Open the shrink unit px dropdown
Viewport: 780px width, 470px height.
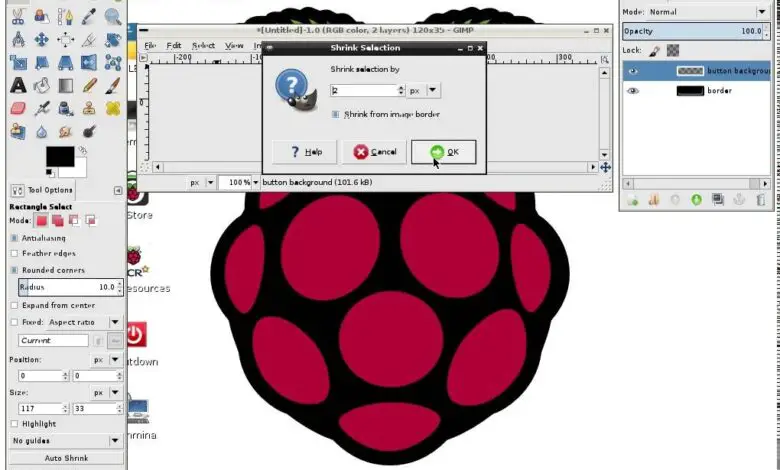click(x=424, y=91)
